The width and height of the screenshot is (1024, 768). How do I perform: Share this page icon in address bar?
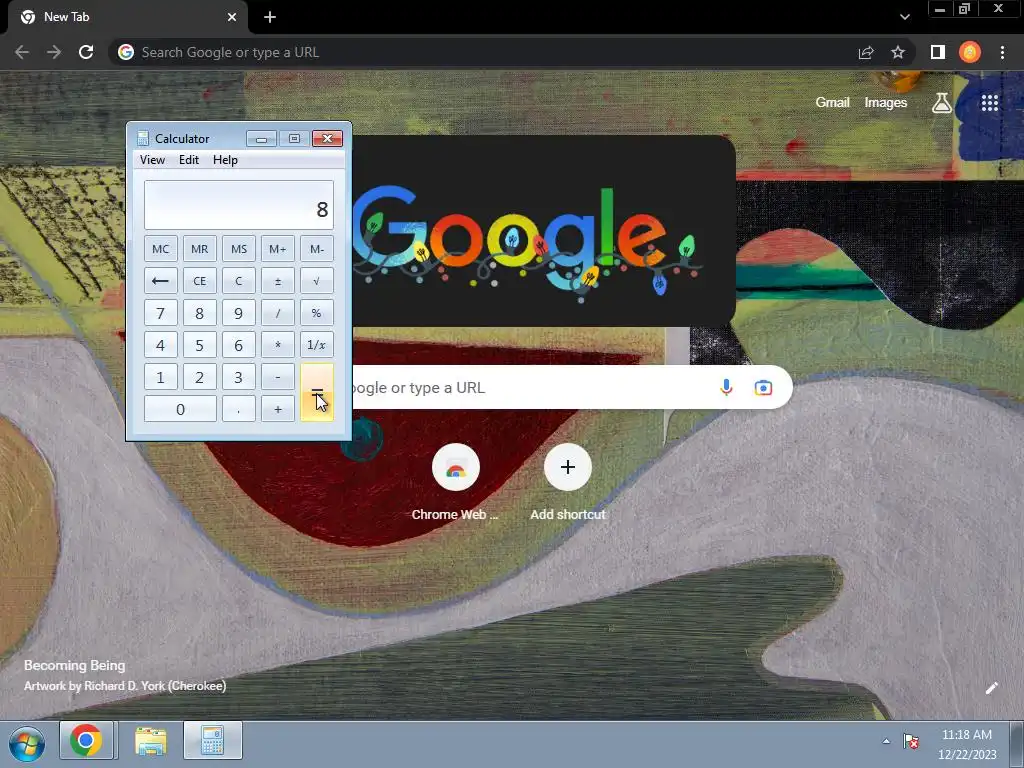866,52
